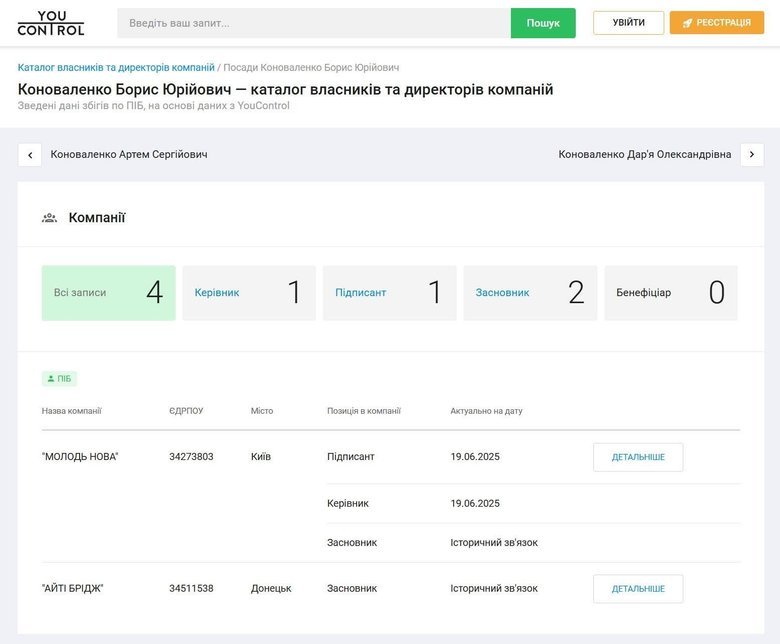
Task: Select the Всі записи filter tab
Action: (108, 293)
